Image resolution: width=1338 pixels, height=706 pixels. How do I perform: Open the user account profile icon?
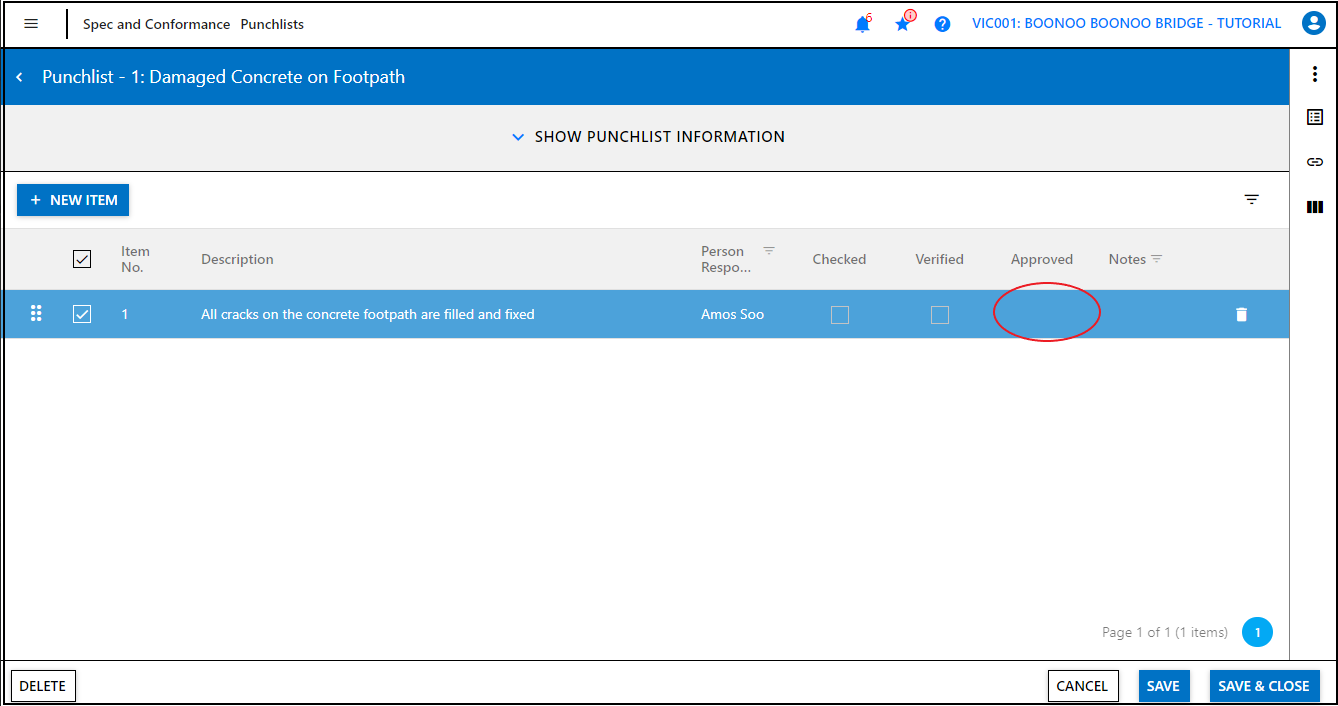click(x=1314, y=24)
